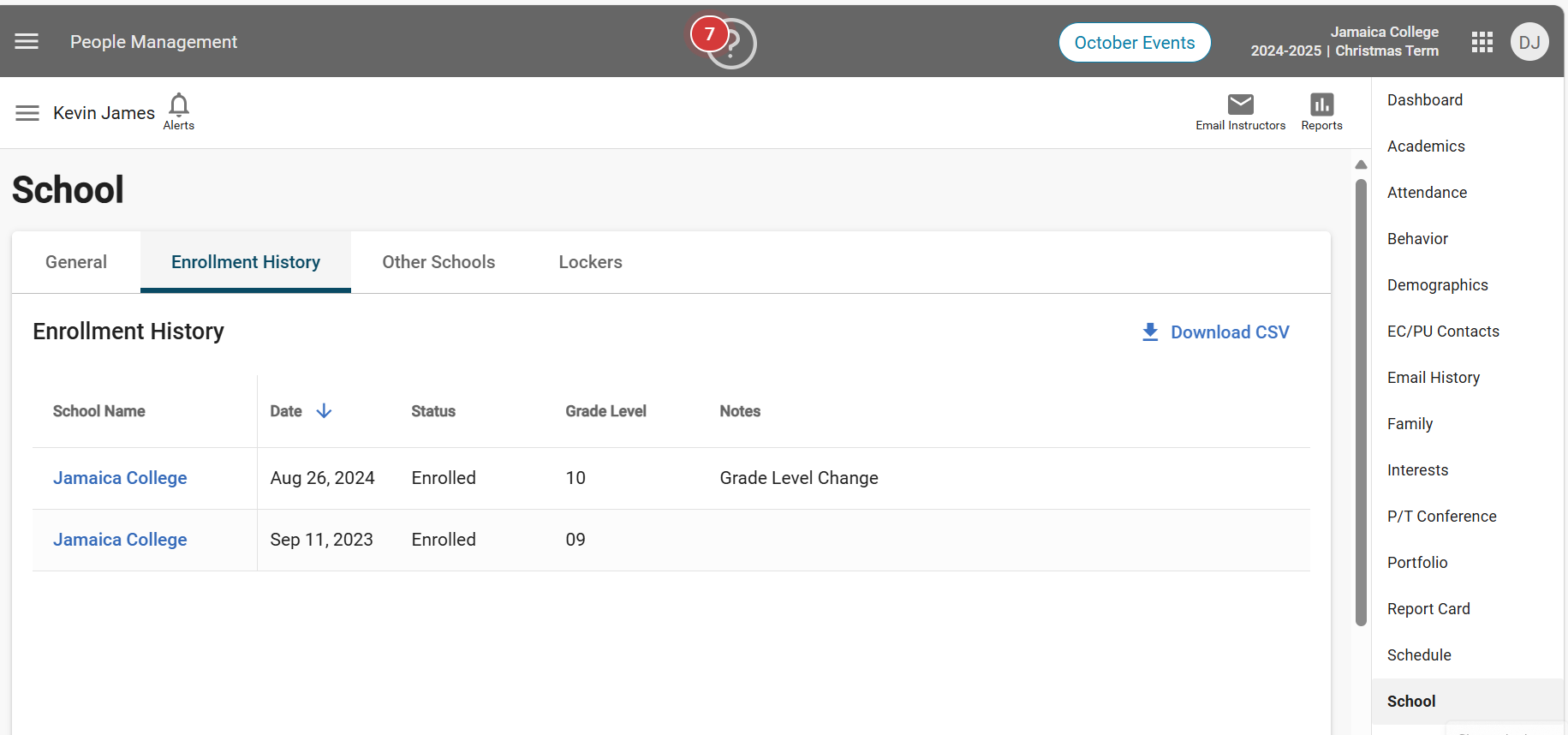Screen dimensions: 1568x735
Task: Click the October Events button
Action: click(x=1135, y=42)
